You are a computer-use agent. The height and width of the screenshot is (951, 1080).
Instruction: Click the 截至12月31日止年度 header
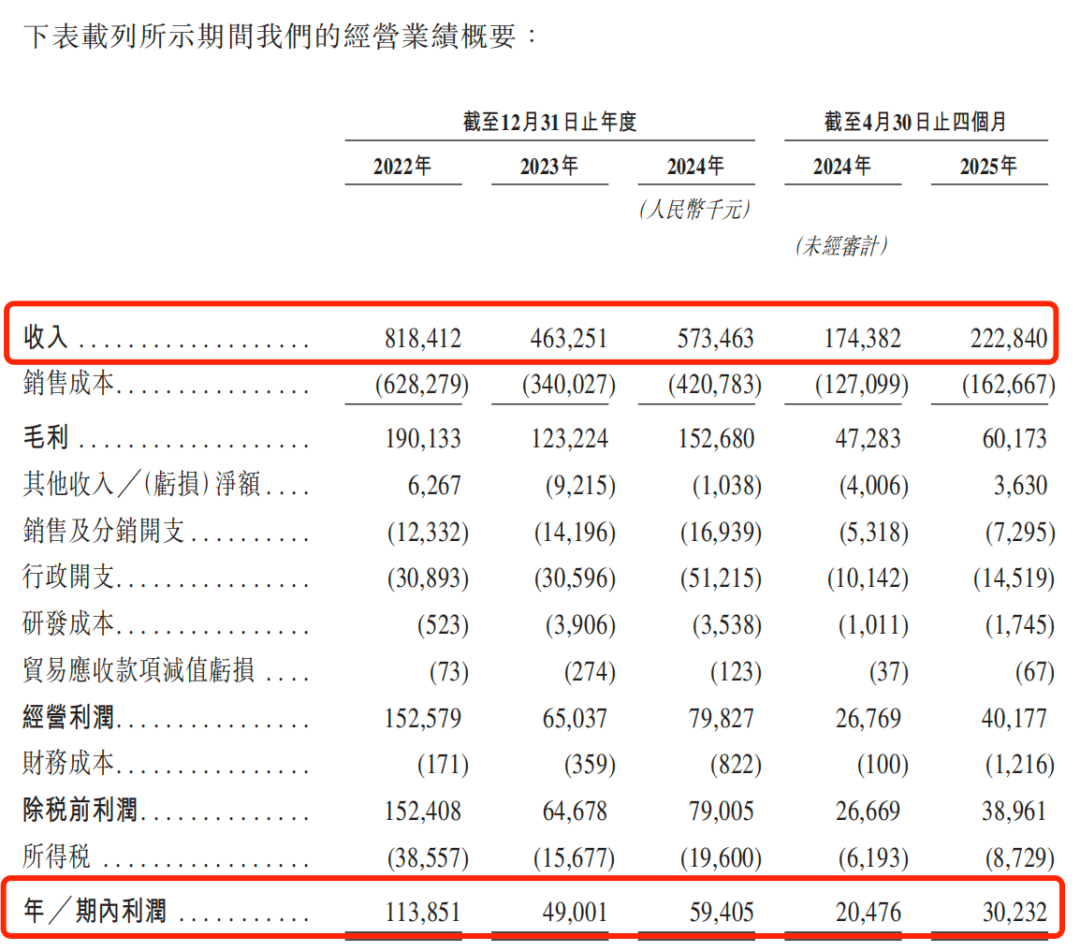pyautogui.click(x=550, y=122)
